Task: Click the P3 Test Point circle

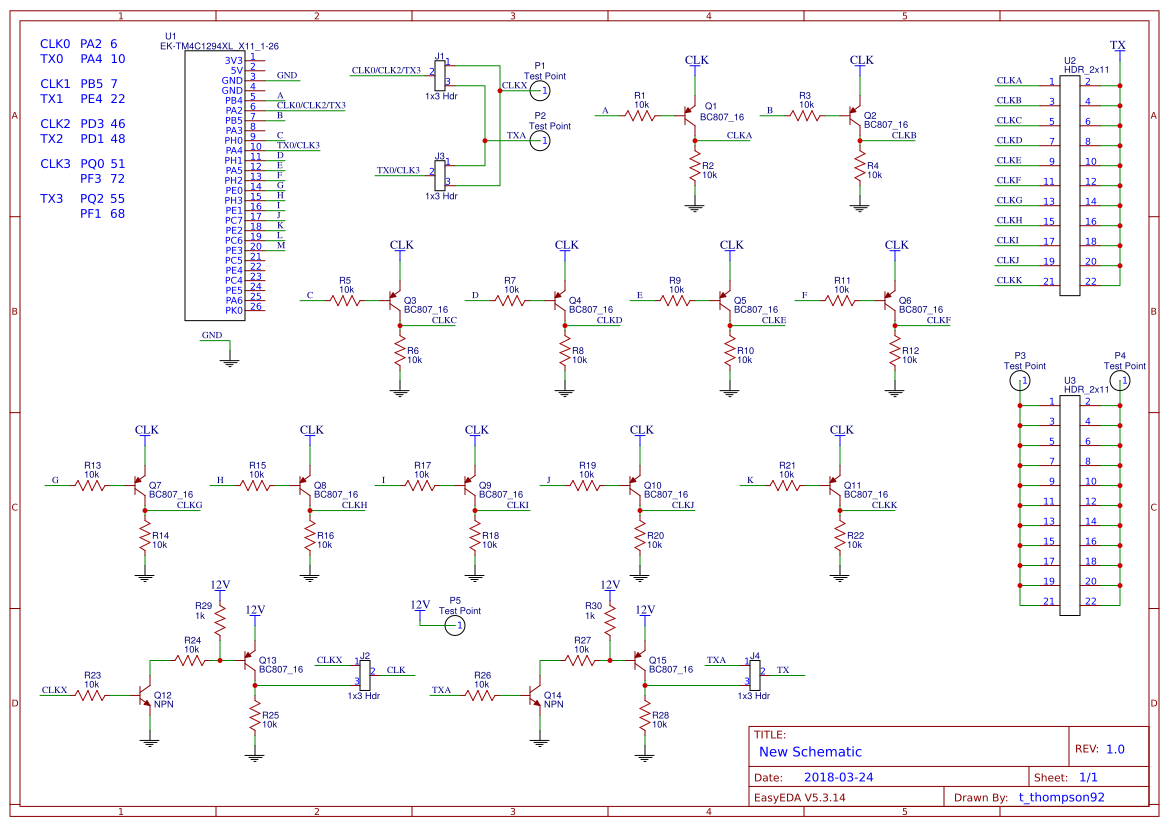Action: point(1020,381)
